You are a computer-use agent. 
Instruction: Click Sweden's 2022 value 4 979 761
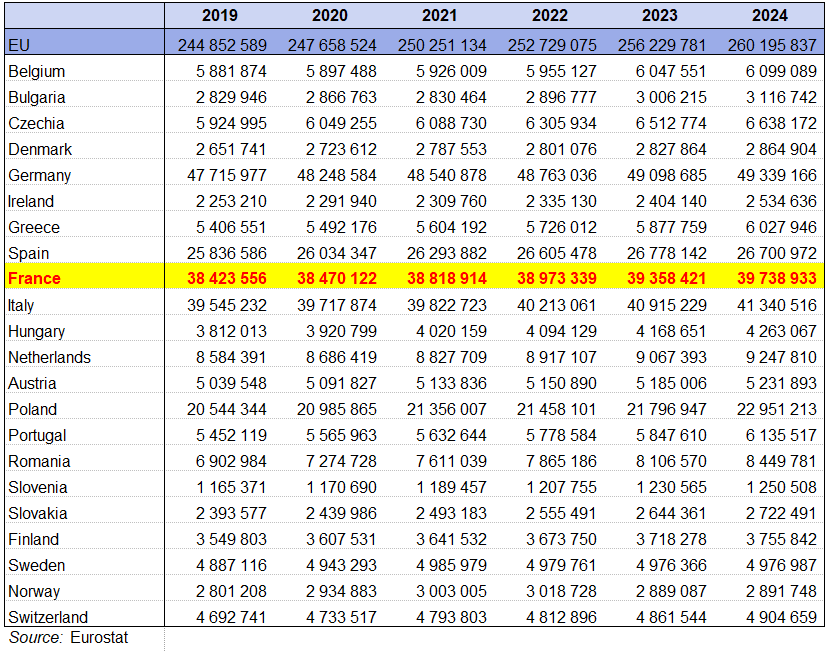[x=555, y=565]
